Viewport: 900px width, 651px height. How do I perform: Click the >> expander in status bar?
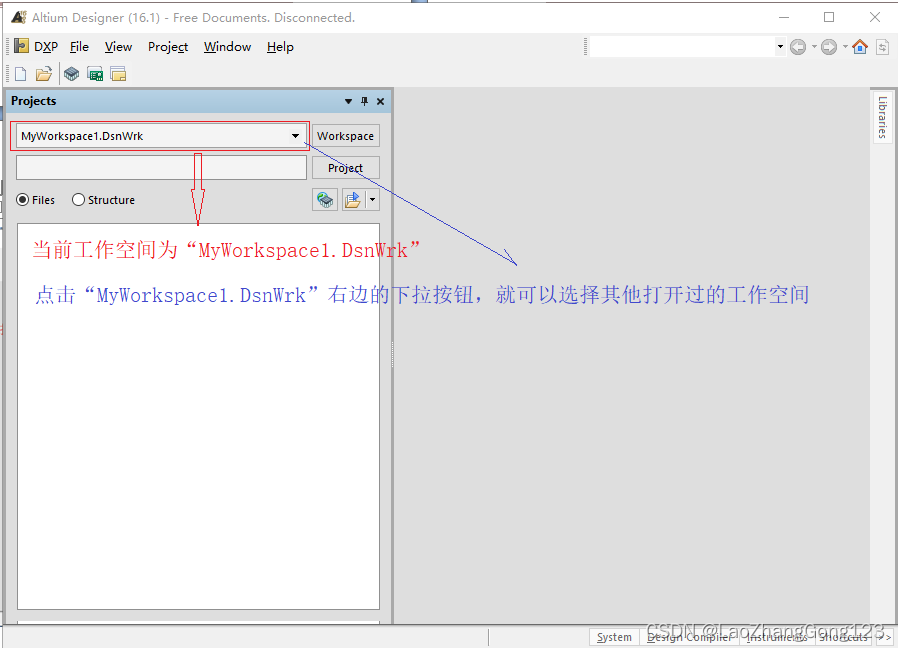[x=885, y=637]
